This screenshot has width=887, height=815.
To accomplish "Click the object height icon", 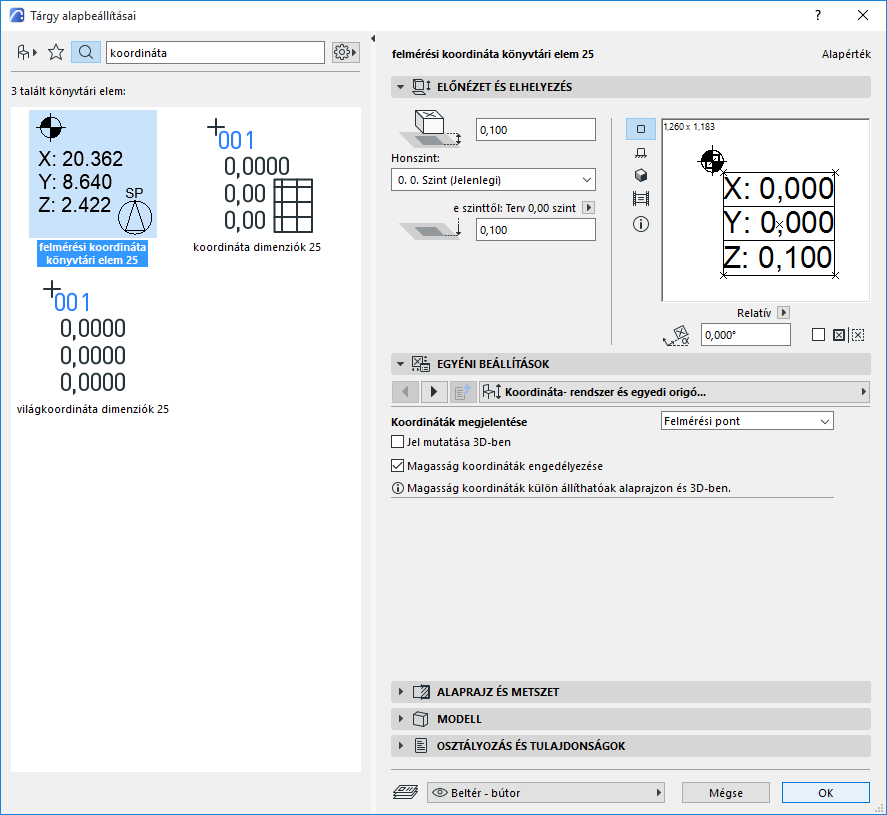I will tap(430, 130).
